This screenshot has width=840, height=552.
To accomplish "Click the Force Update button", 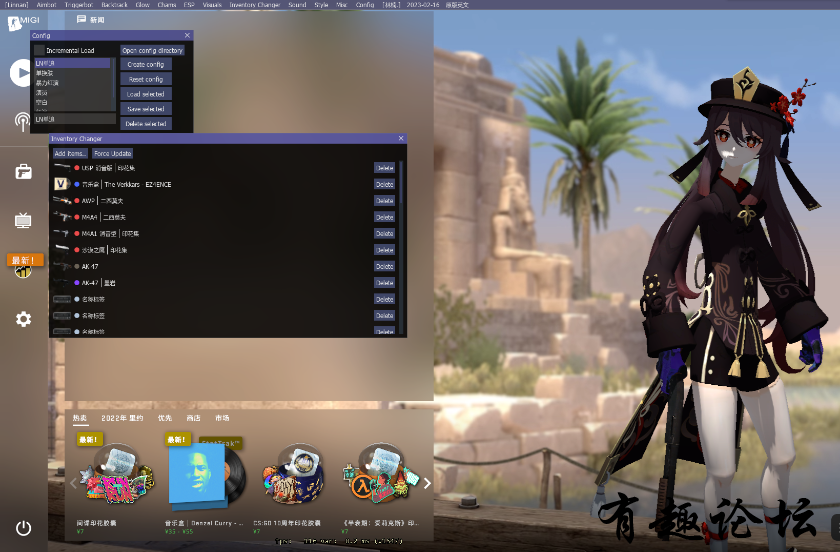I will [x=112, y=153].
